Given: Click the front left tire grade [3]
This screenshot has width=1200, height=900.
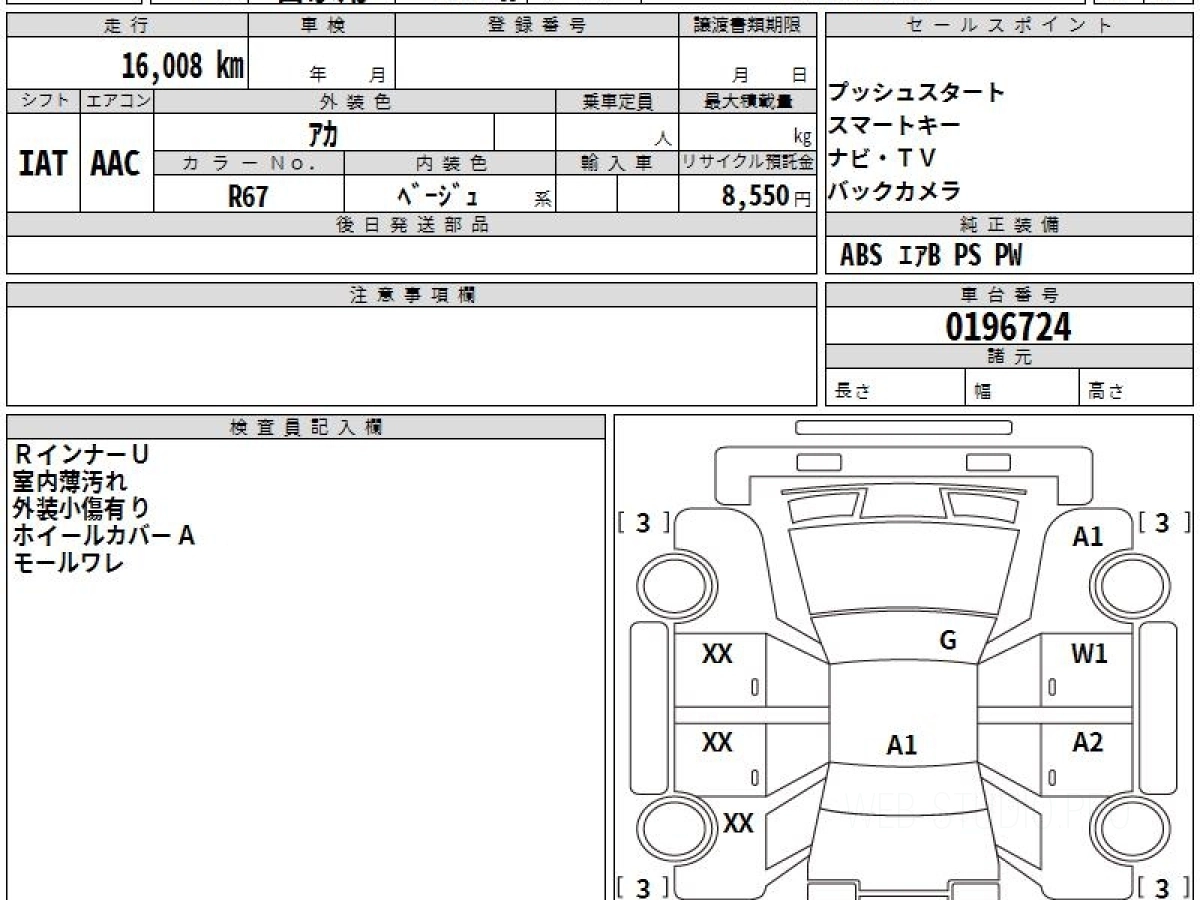Looking at the screenshot, I should (x=644, y=522).
